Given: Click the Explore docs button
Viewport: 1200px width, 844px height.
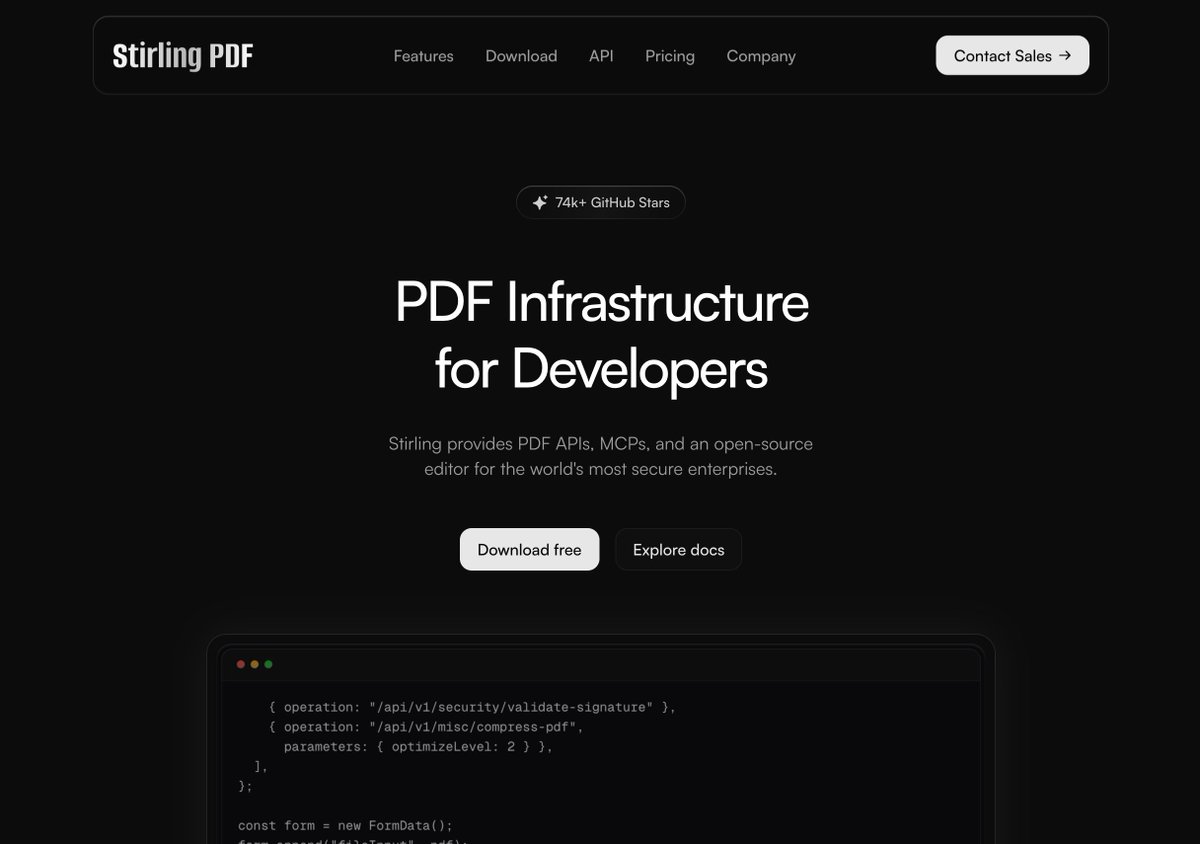Looking at the screenshot, I should click(x=678, y=550).
